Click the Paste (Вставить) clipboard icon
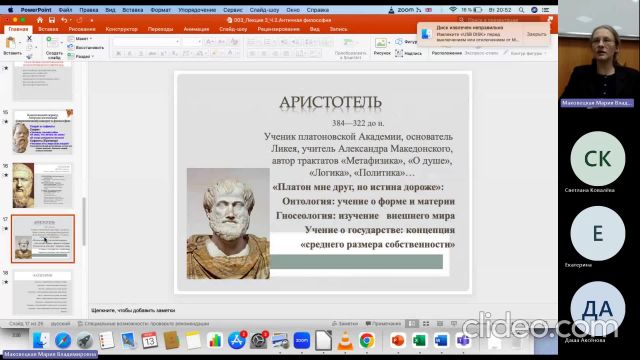This screenshot has height=360, width=640. 11,42
